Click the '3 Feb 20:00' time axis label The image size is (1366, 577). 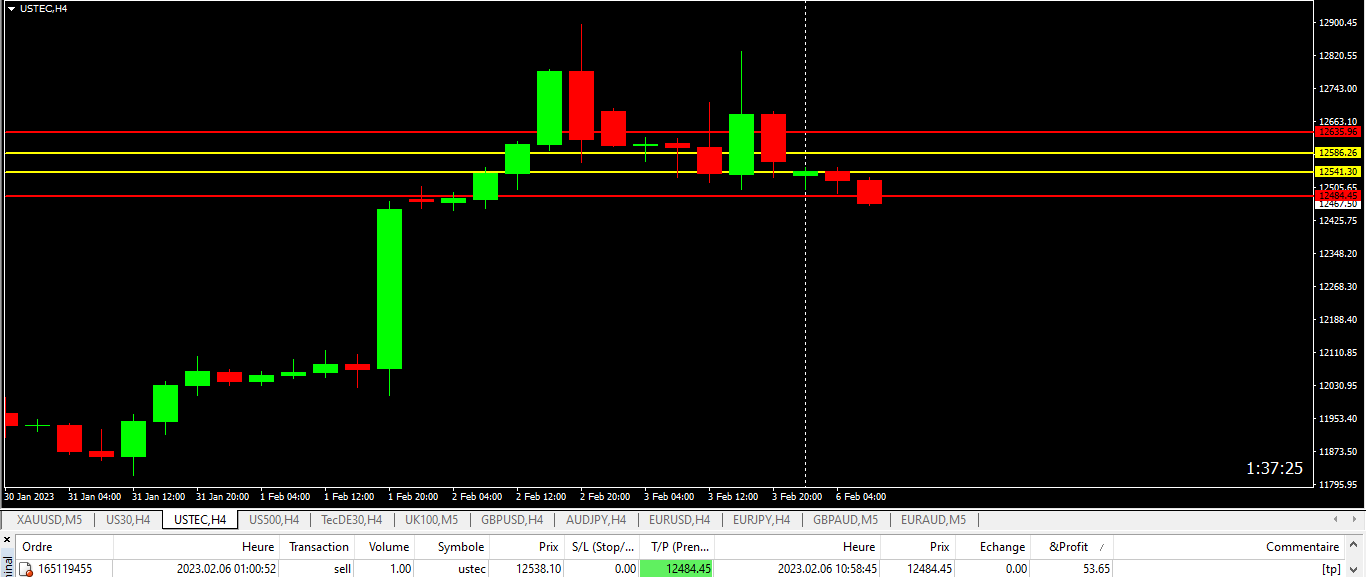click(797, 496)
